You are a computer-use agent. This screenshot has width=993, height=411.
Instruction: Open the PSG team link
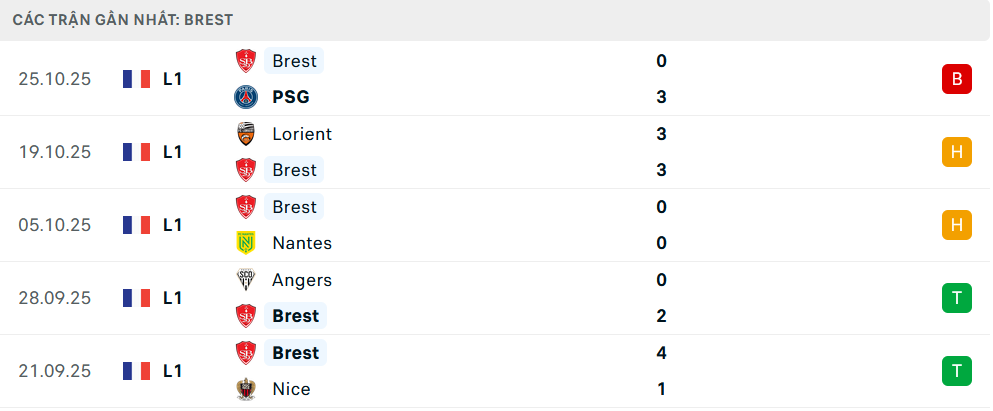[290, 97]
